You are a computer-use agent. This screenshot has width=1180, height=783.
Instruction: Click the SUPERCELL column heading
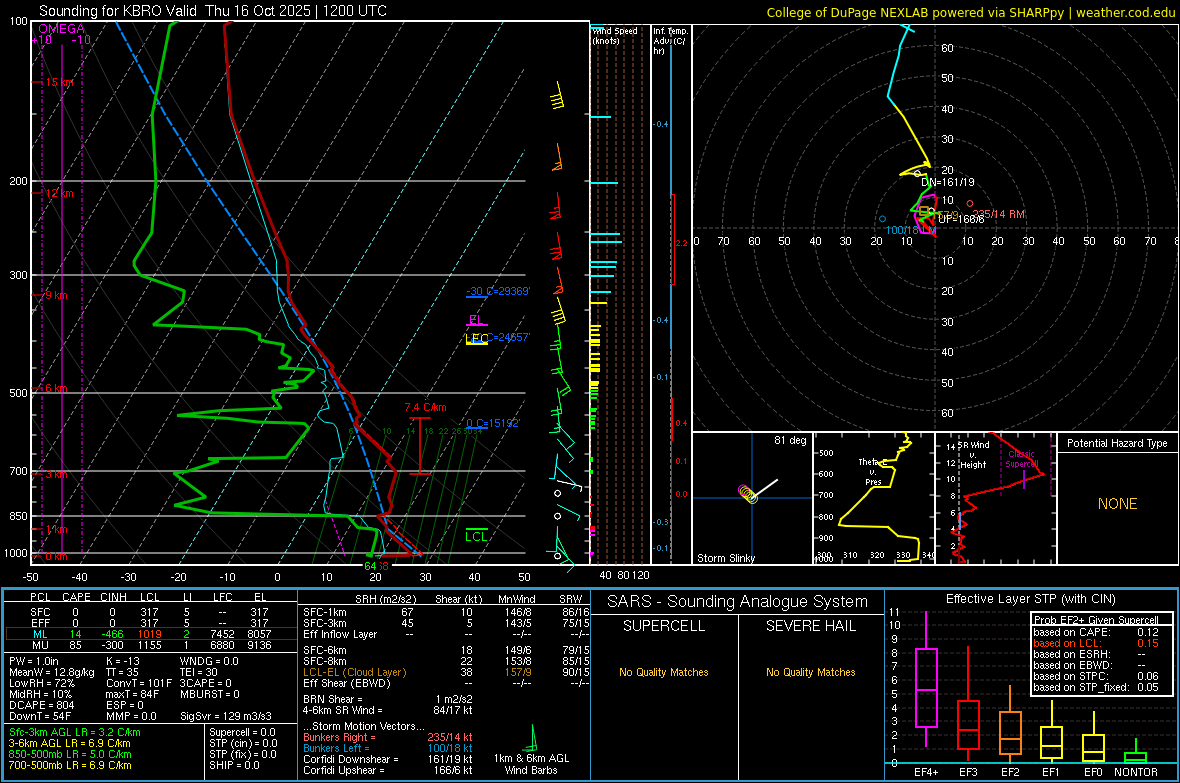(664, 626)
